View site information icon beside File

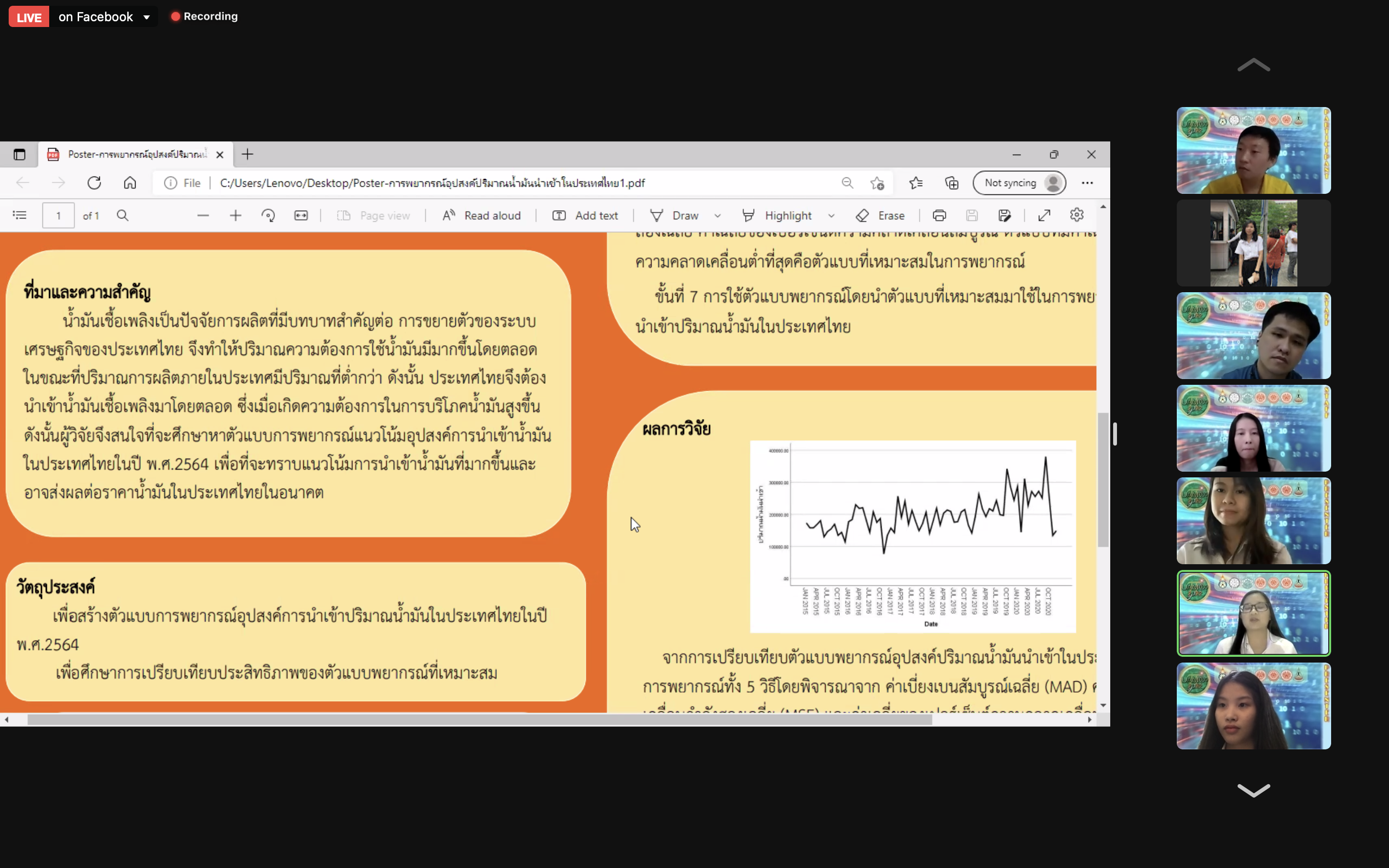[170, 183]
